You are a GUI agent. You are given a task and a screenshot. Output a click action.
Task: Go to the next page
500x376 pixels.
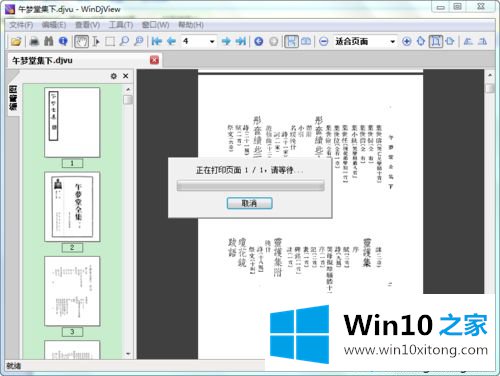pos(226,41)
